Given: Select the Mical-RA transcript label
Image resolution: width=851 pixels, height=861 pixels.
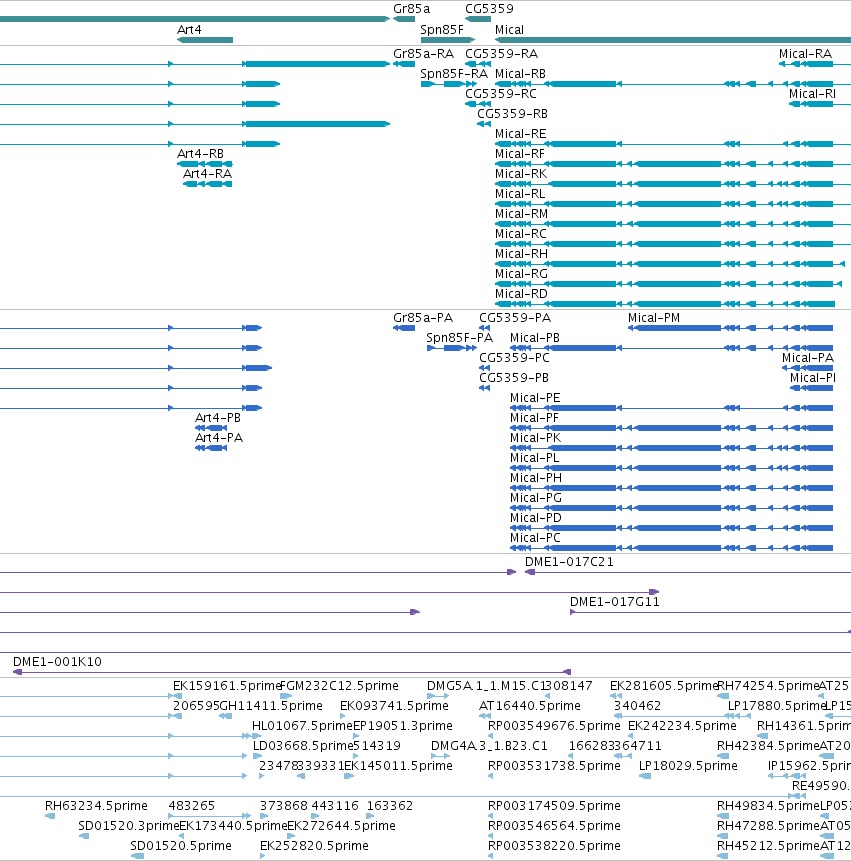Looking at the screenshot, I should [x=805, y=54].
